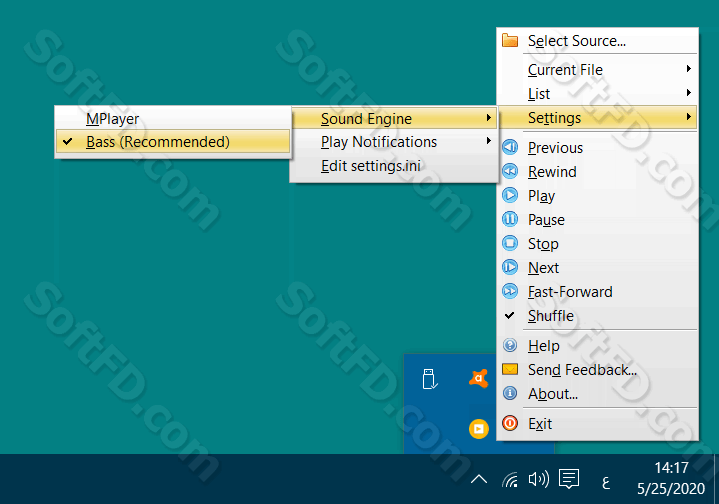Click the Rewind double-arrow icon
The width and height of the screenshot is (719, 504).
pyautogui.click(x=510, y=171)
